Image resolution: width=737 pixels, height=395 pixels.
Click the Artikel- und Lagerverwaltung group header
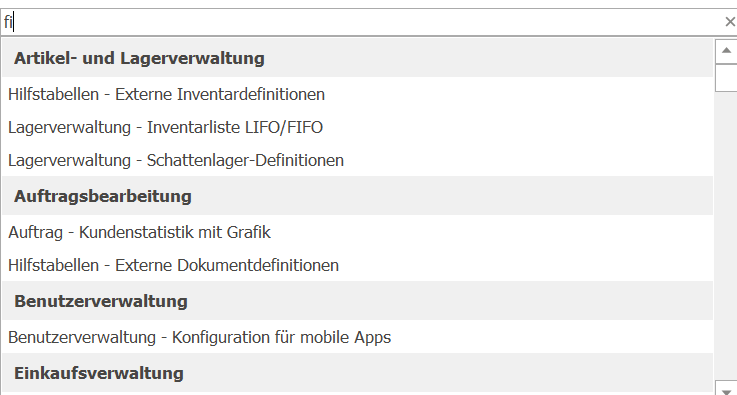[x=357, y=58]
